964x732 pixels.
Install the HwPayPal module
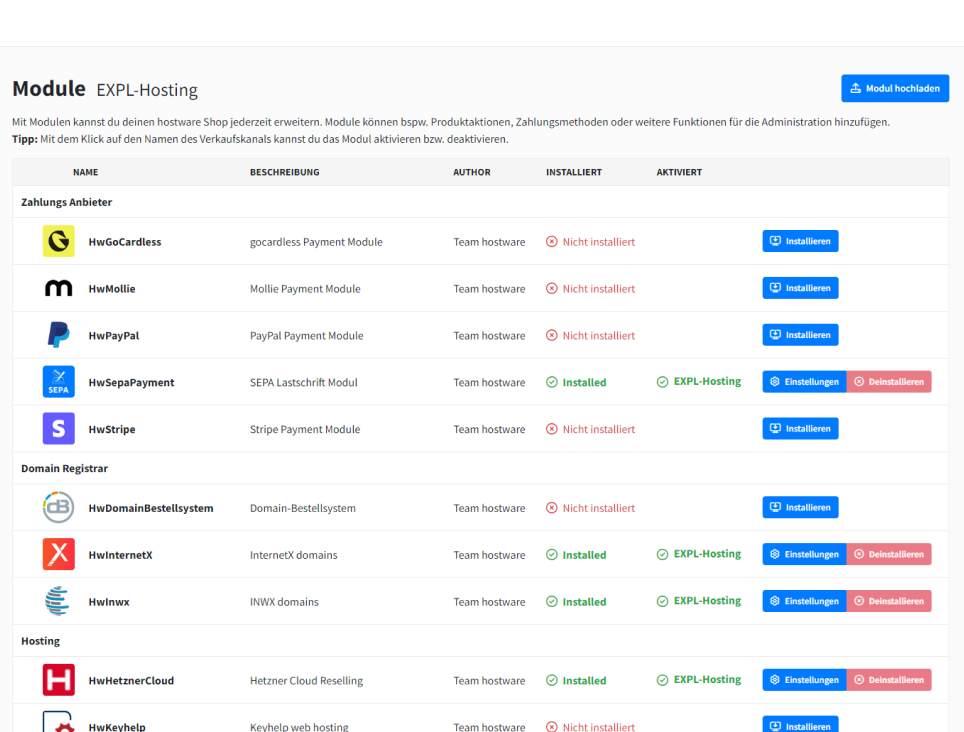(800, 335)
